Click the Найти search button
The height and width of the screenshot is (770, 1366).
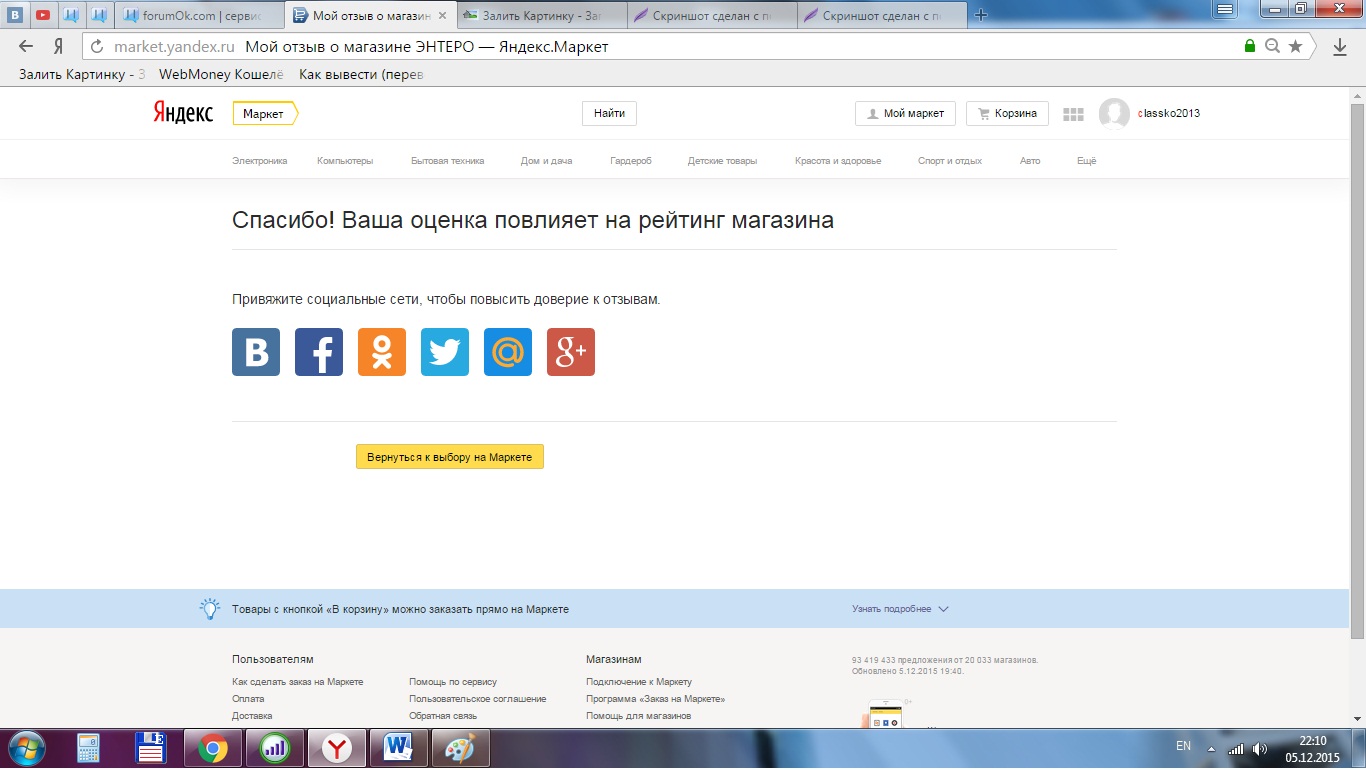[x=609, y=114]
